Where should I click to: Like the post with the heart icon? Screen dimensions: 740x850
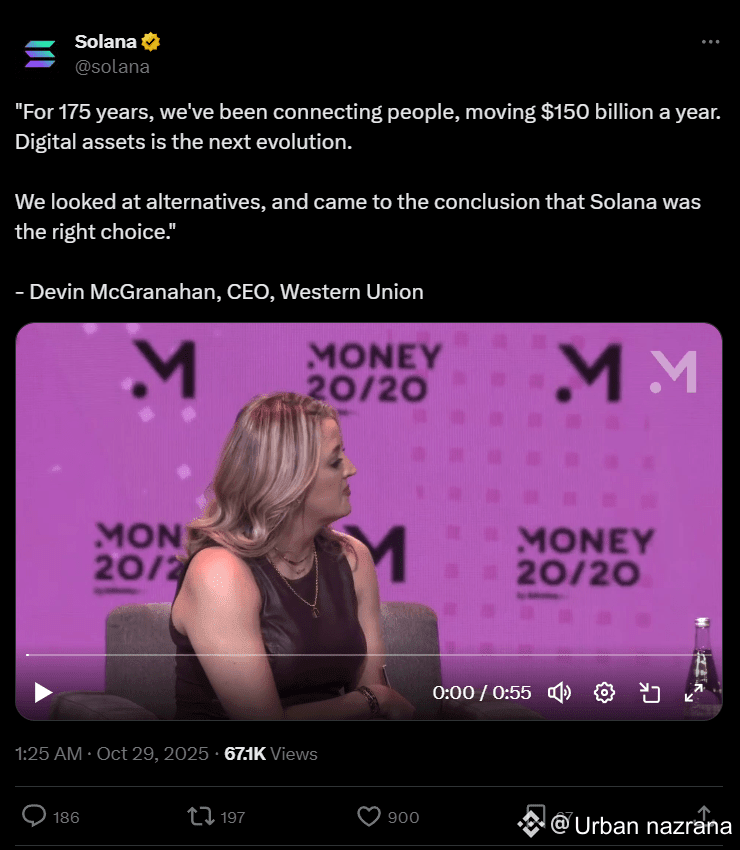point(369,816)
